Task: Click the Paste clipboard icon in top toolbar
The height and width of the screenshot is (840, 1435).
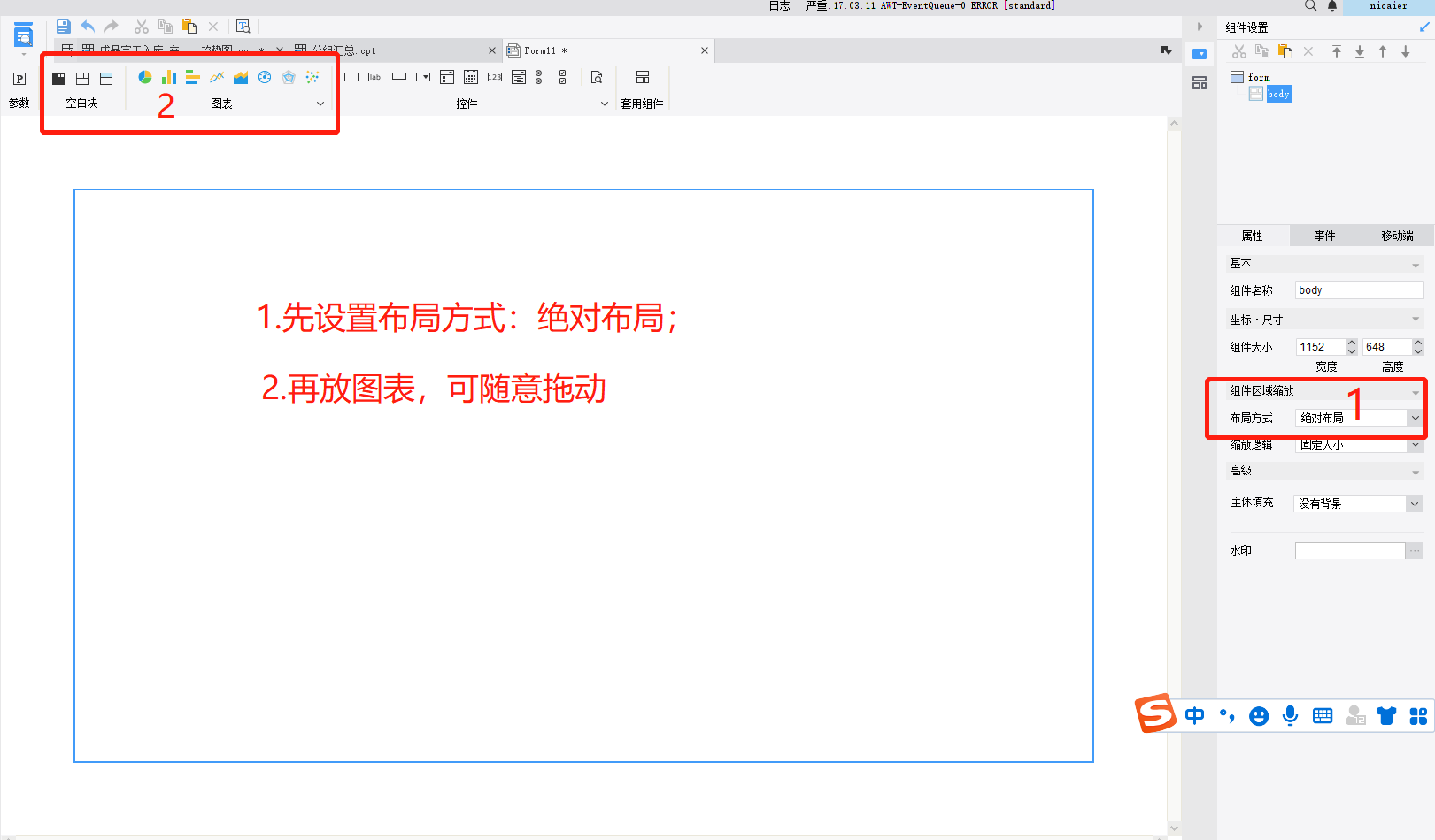Action: click(x=189, y=27)
